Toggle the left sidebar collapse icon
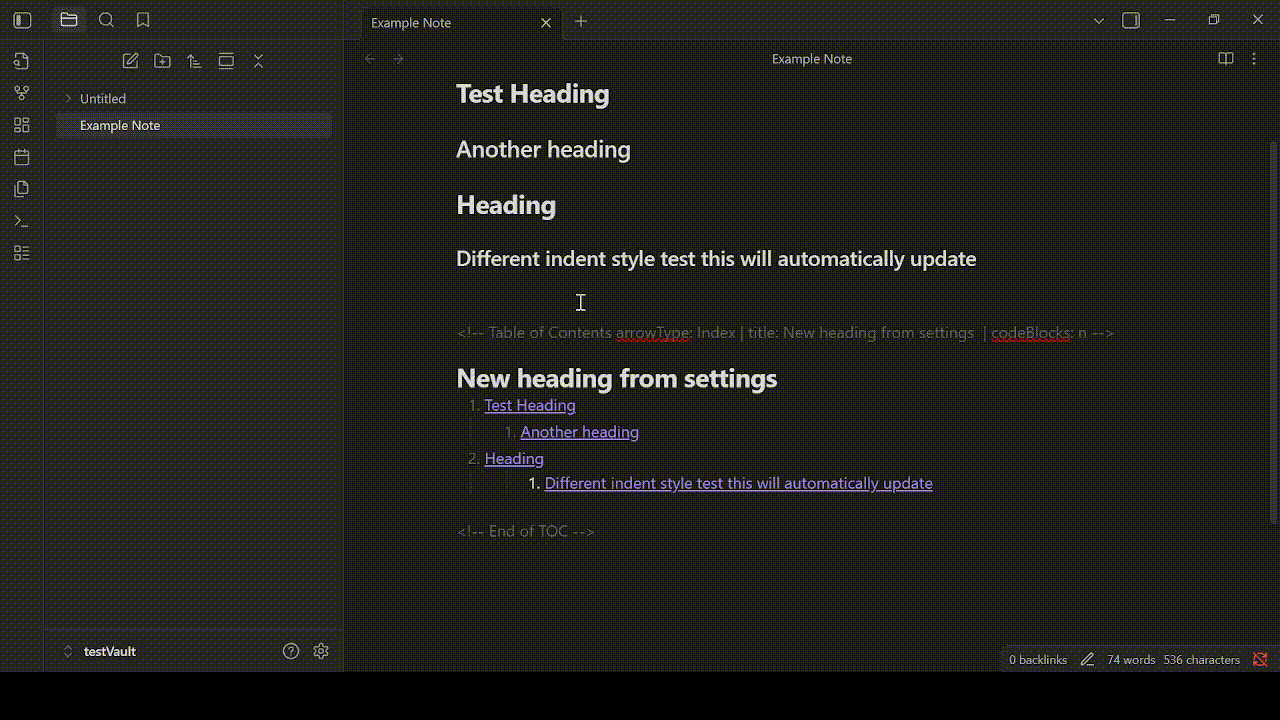 pos(22,20)
